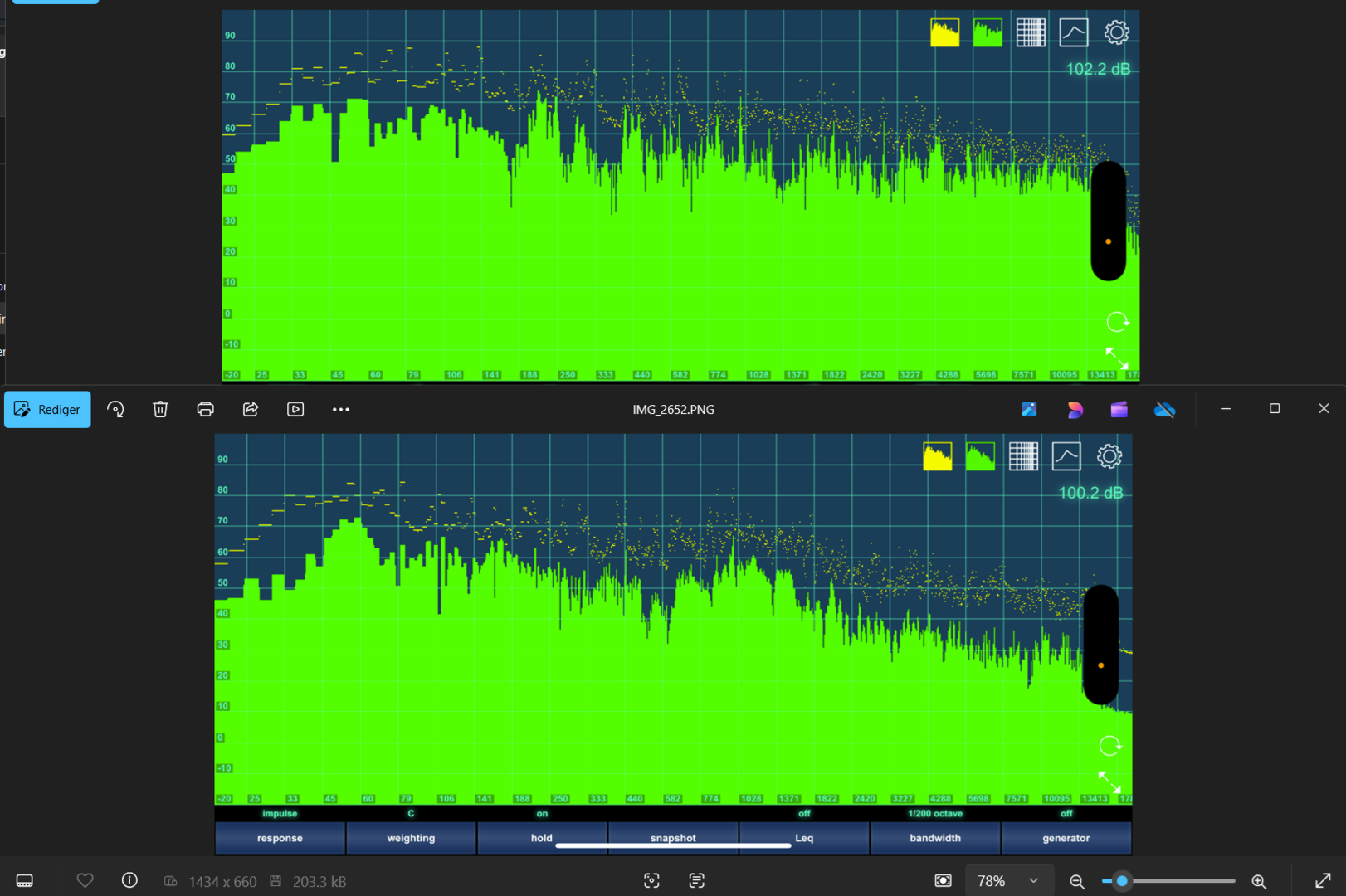Screen dimensions: 1346x896
Task: Click the Leq button in the analyzer
Action: click(804, 838)
